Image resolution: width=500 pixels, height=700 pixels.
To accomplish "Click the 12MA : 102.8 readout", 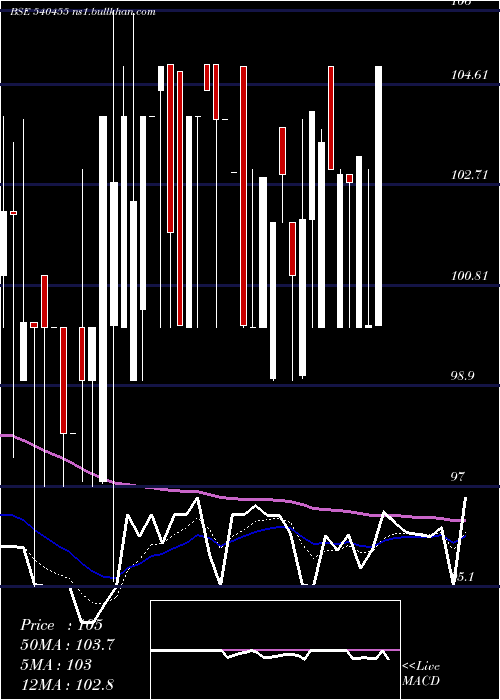I will (x=67, y=684).
